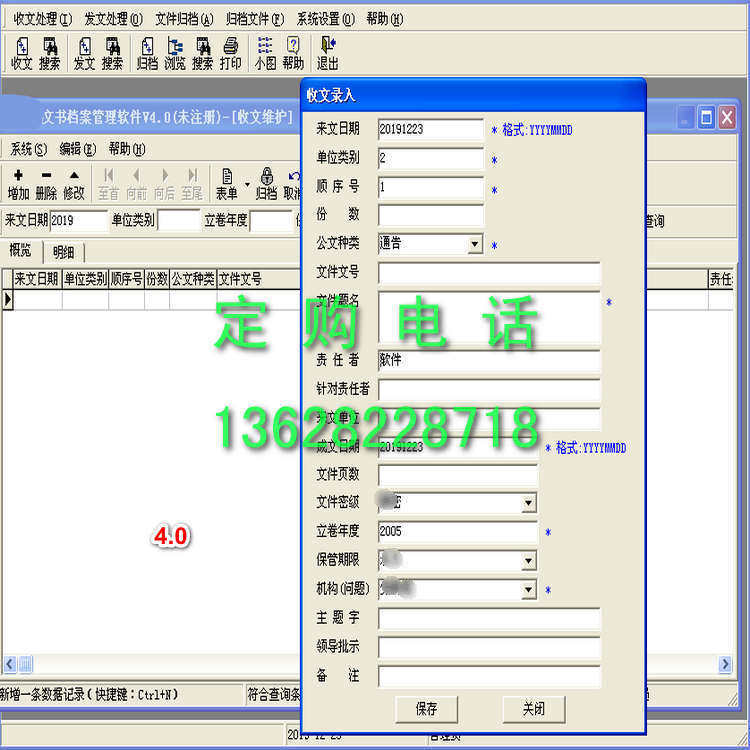This screenshot has width=750, height=750.
Task: Click the 单位类别 field in dialog
Action: coord(430,158)
